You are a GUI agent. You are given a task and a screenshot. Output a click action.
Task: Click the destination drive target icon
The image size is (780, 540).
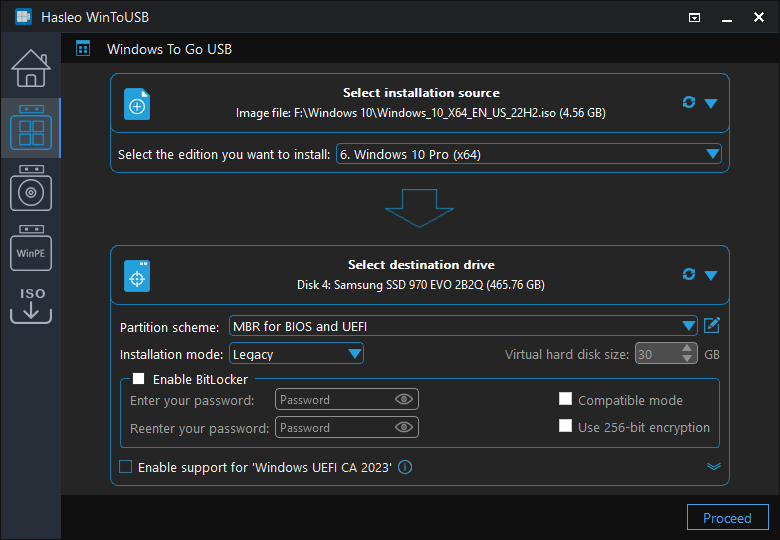tap(137, 276)
